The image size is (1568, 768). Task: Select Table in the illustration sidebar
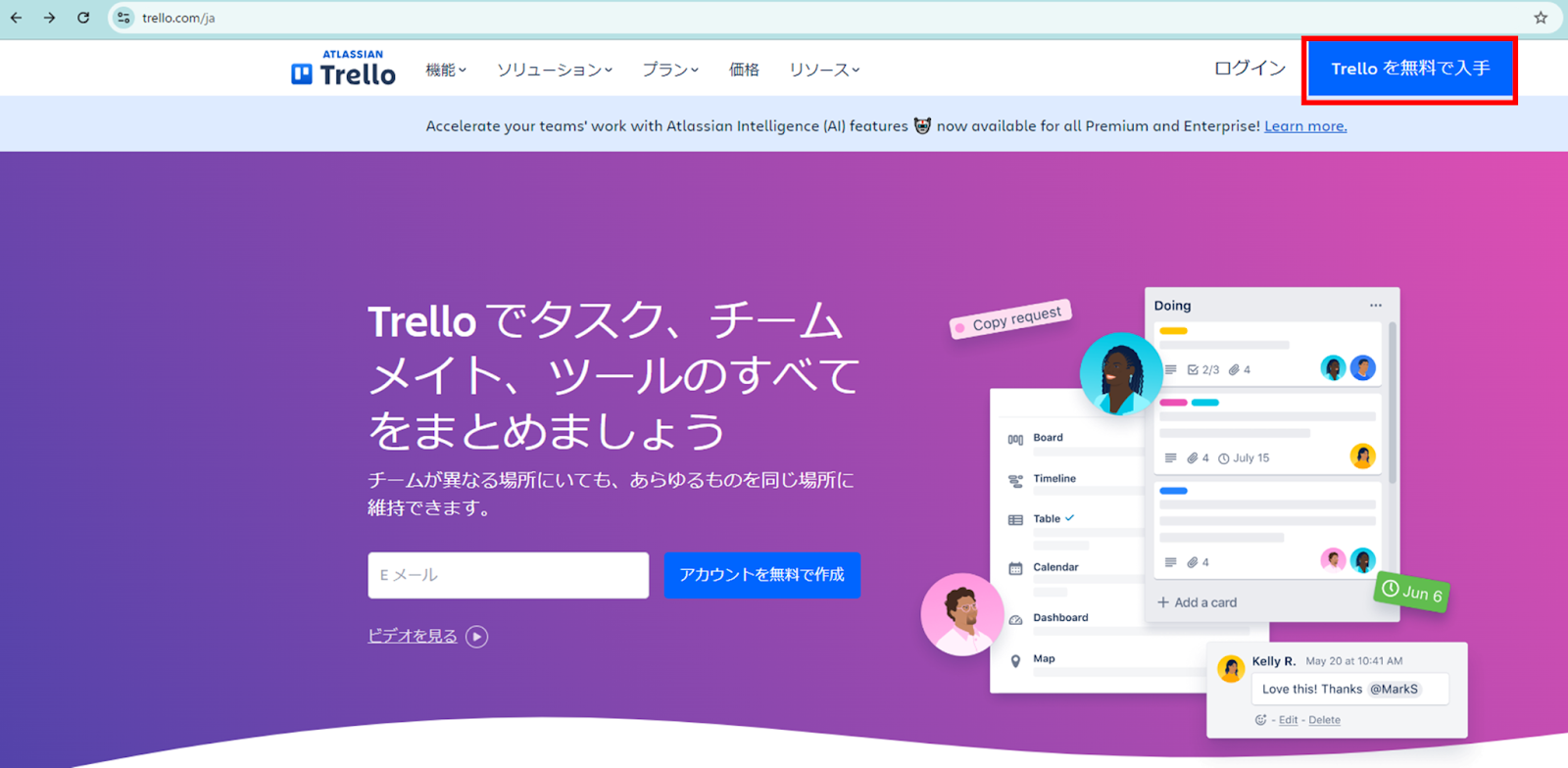(1047, 519)
